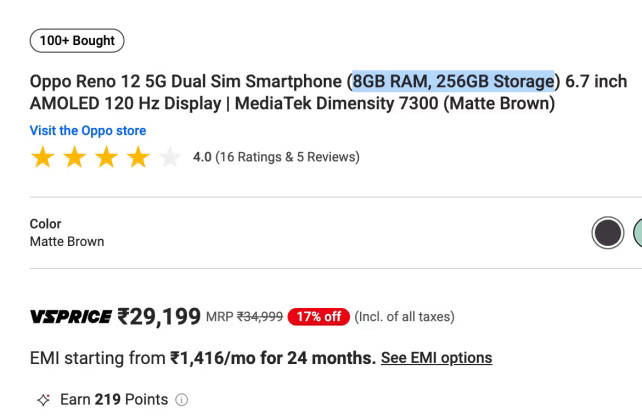Click the sparkle icon before Earn Points
The image size is (642, 420).
(x=43, y=400)
